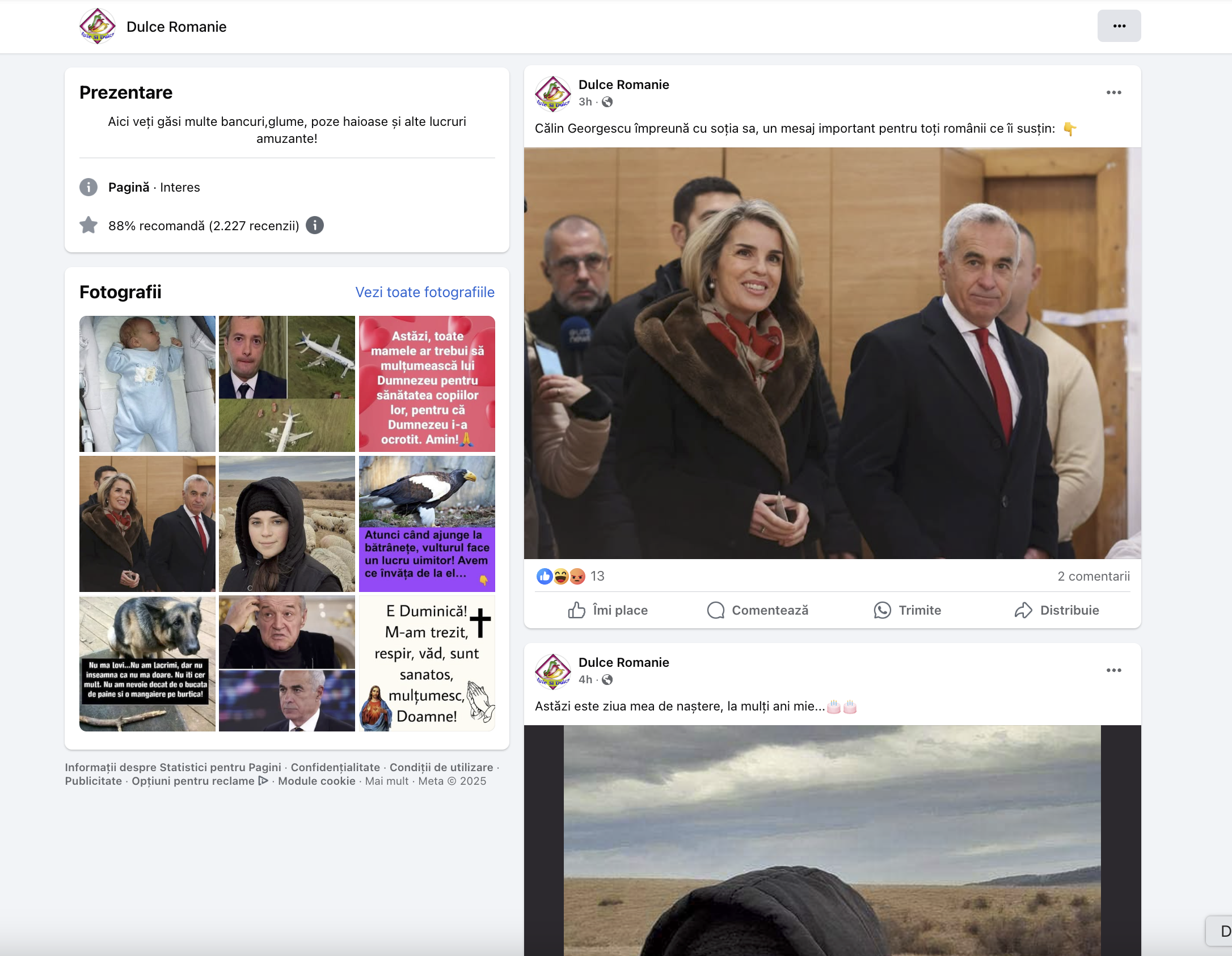Click the Dulce Romanie header logo avatar

(98, 26)
